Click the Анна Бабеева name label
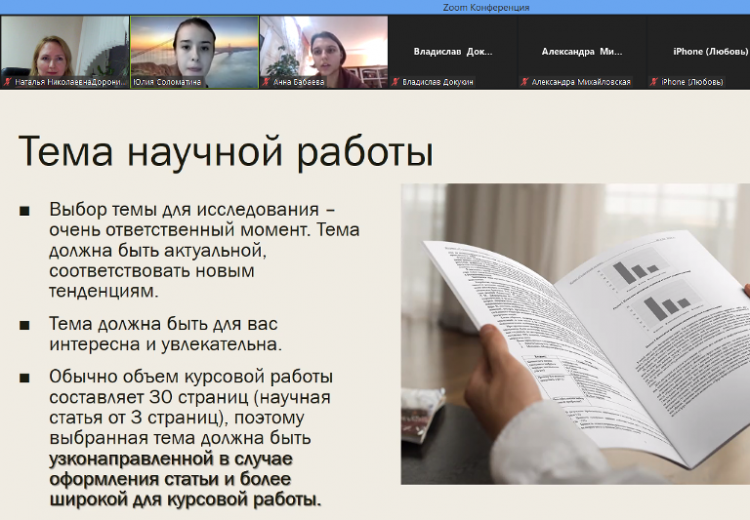Image resolution: width=750 pixels, height=520 pixels. pos(298,82)
